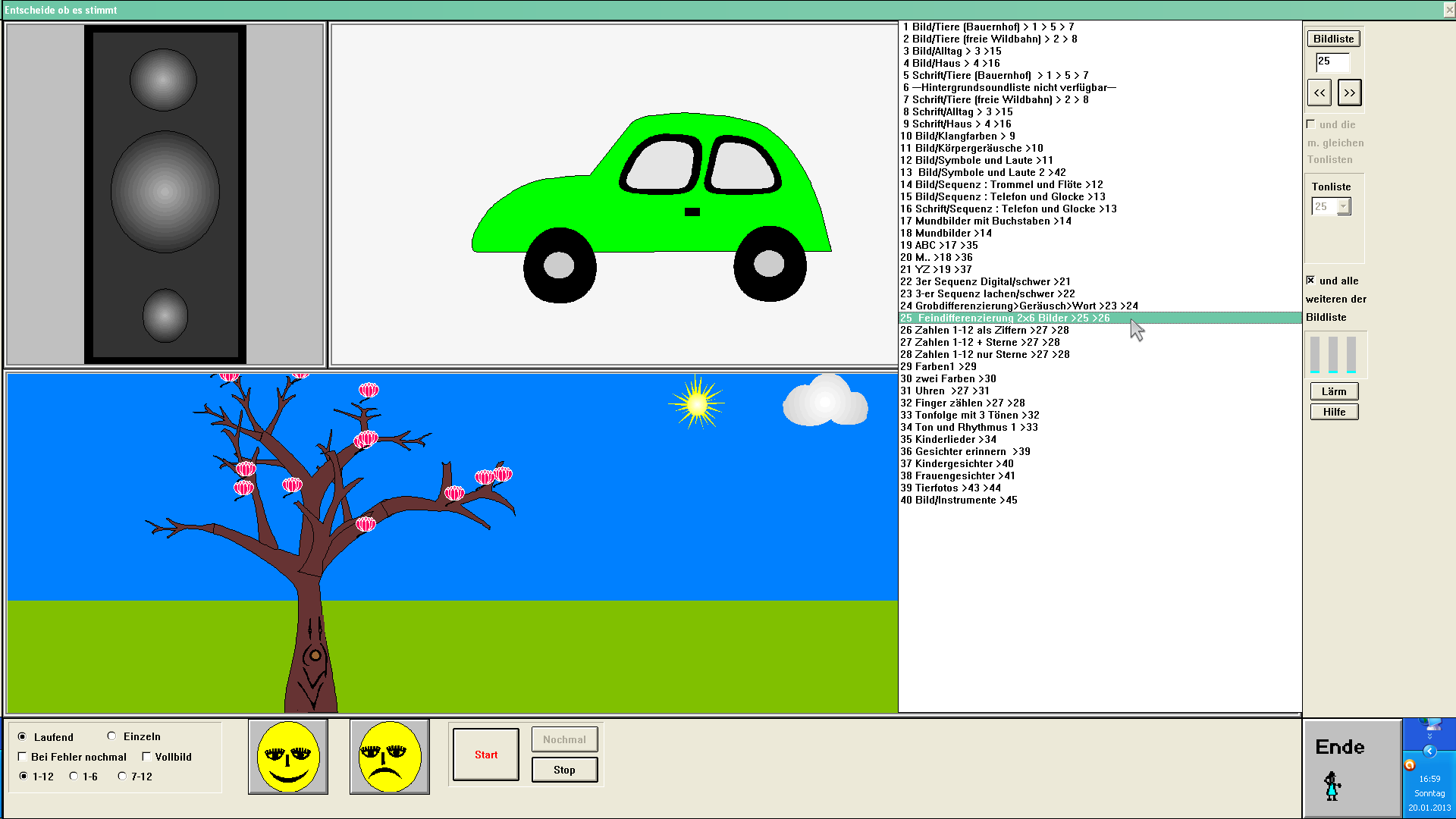Check the Bei Fehler nochmal option
The width and height of the screenshot is (1456, 819).
(23, 756)
